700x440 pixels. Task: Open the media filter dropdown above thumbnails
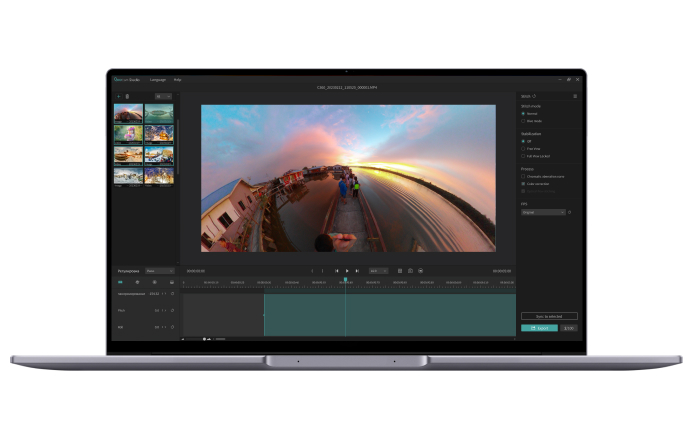coord(163,96)
